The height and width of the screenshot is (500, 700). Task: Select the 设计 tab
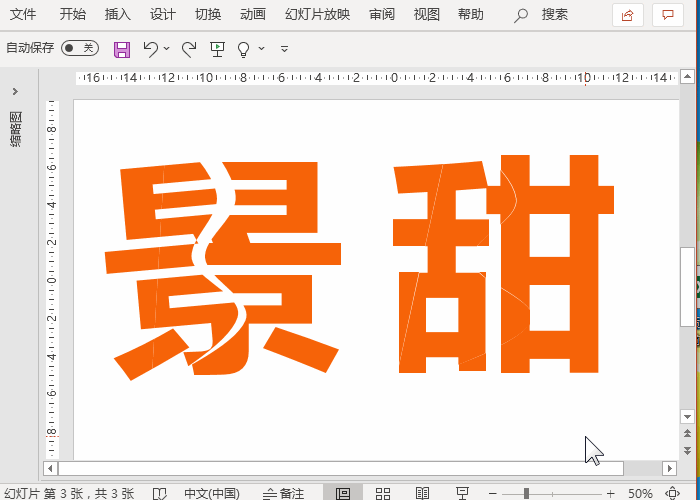[x=162, y=14]
